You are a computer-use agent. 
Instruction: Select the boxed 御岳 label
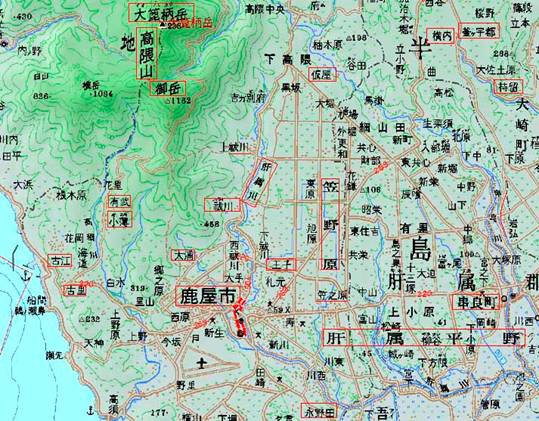click(168, 88)
